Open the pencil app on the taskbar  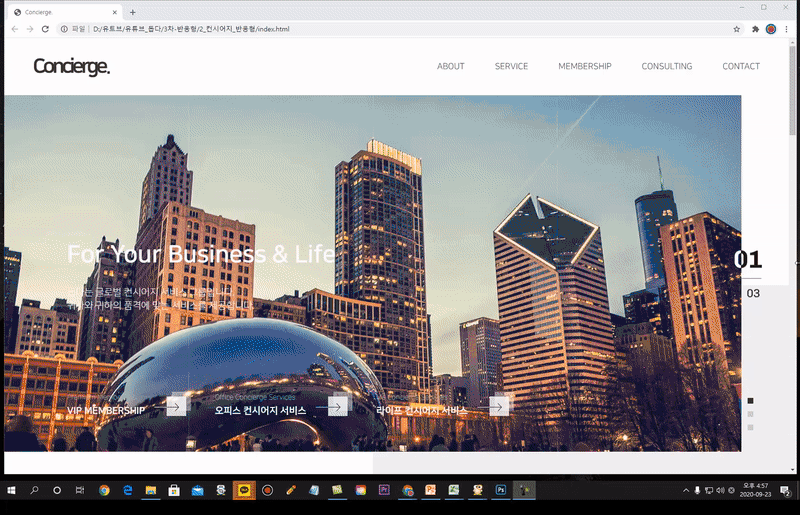pyautogui.click(x=291, y=491)
